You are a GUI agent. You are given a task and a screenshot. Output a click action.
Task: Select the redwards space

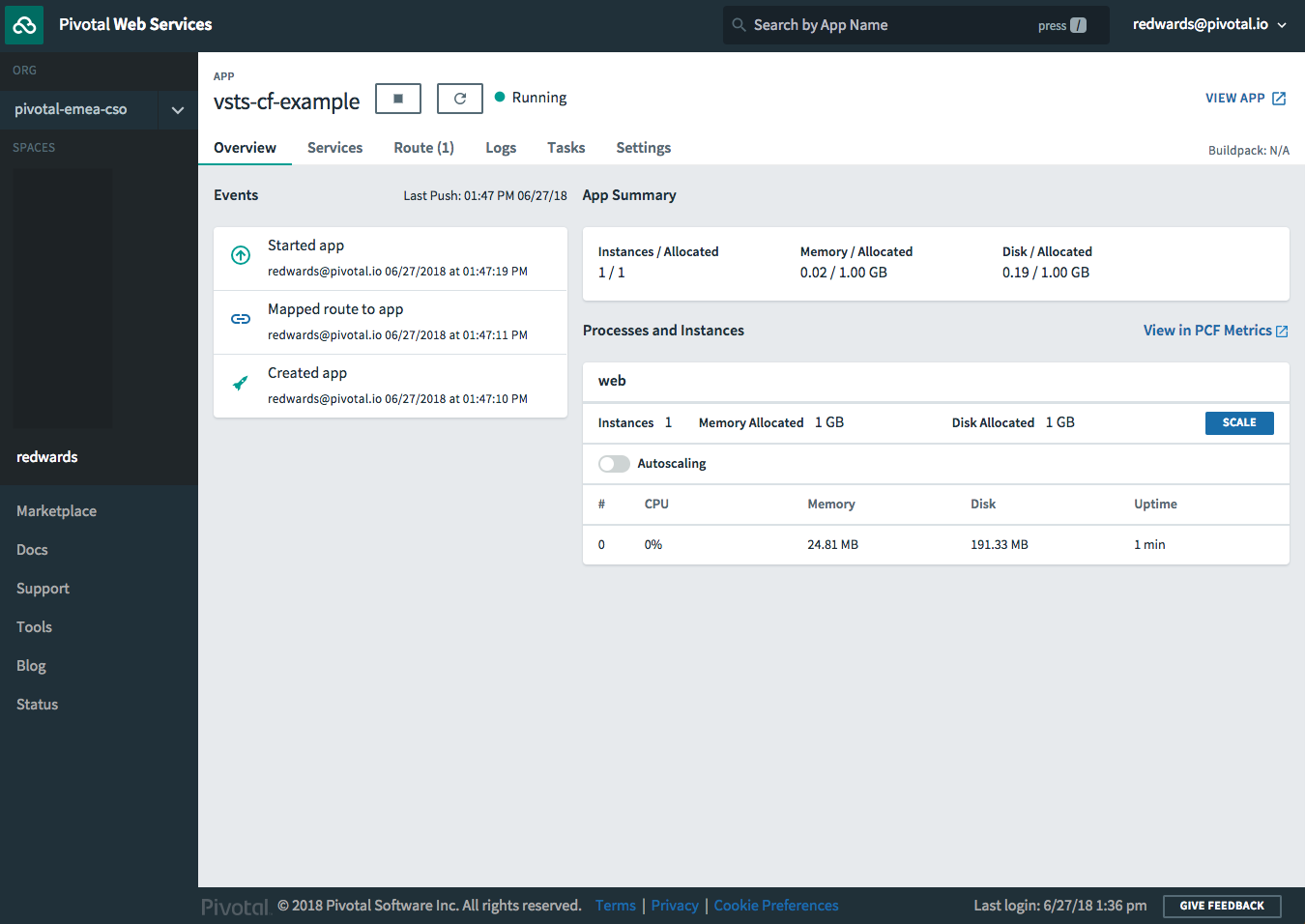[47, 457]
